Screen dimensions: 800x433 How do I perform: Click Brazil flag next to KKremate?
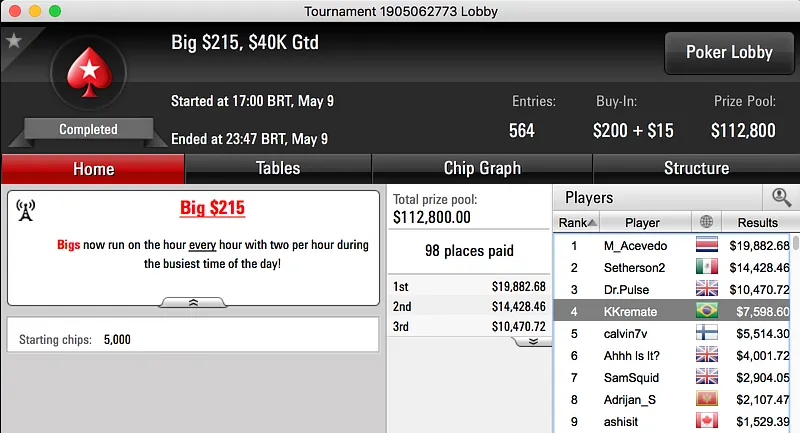[707, 311]
